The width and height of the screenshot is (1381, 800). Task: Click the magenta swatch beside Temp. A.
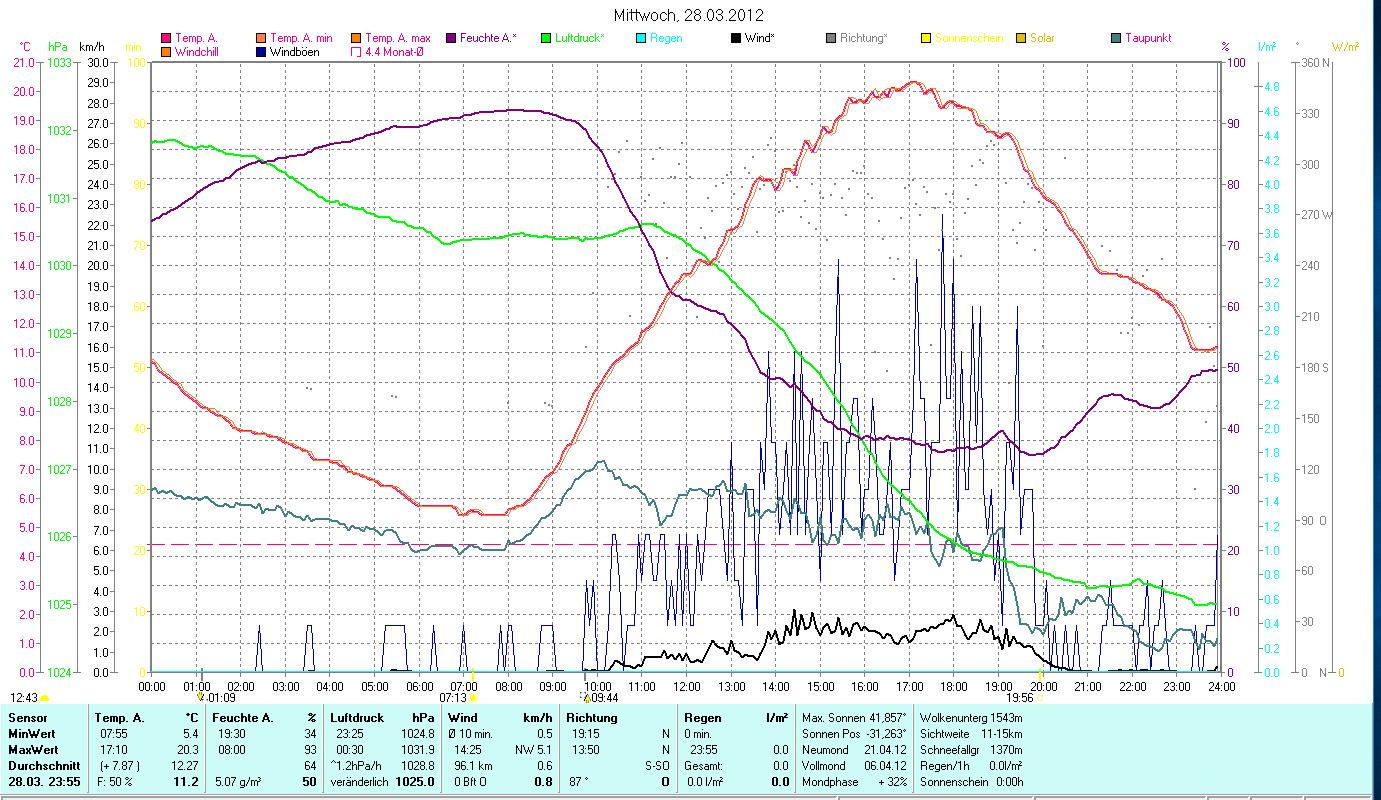click(166, 39)
